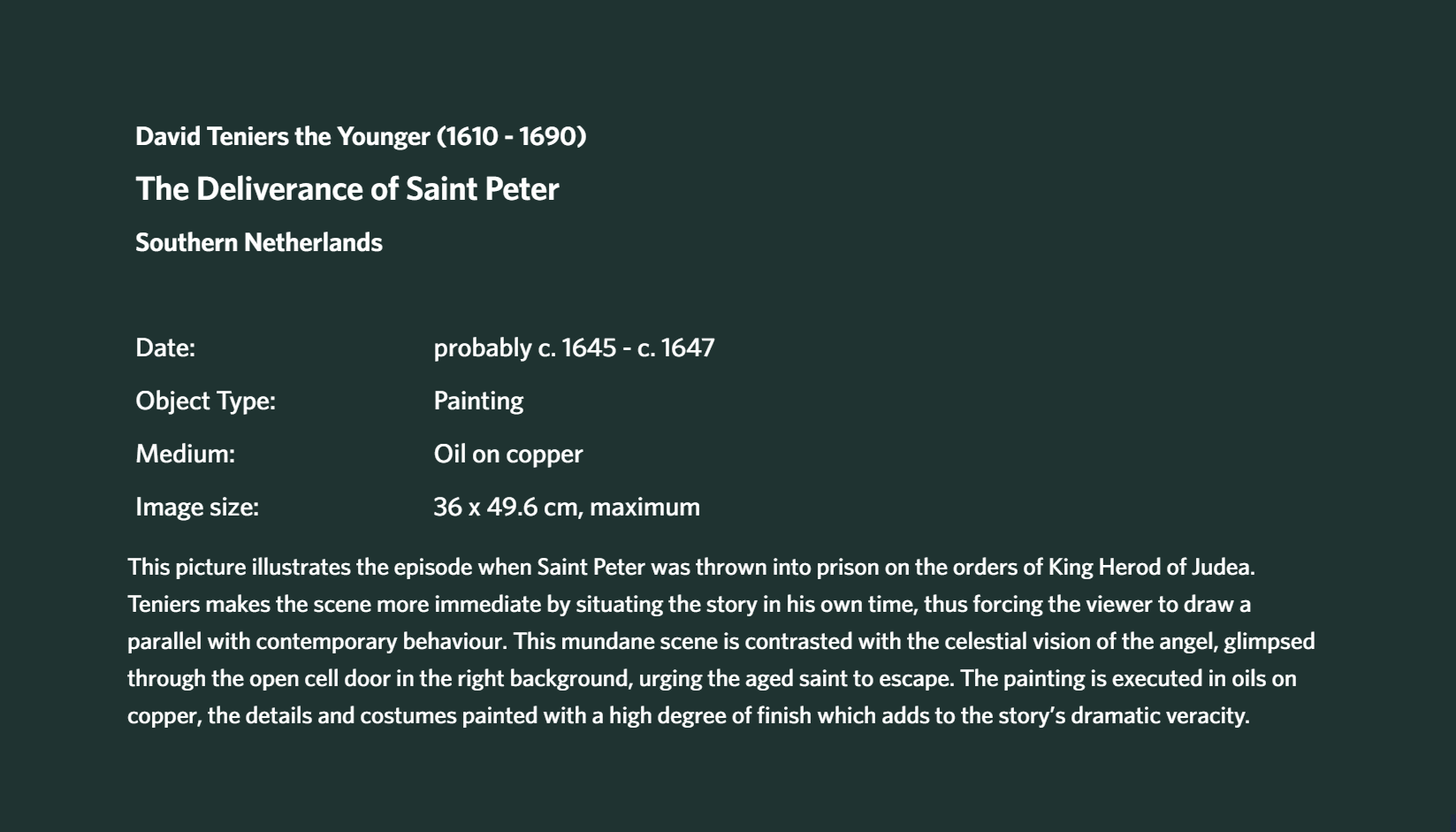Screen dimensions: 1456x832
Task: Click the artist name David Teniers the Younger
Action: [x=282, y=136]
